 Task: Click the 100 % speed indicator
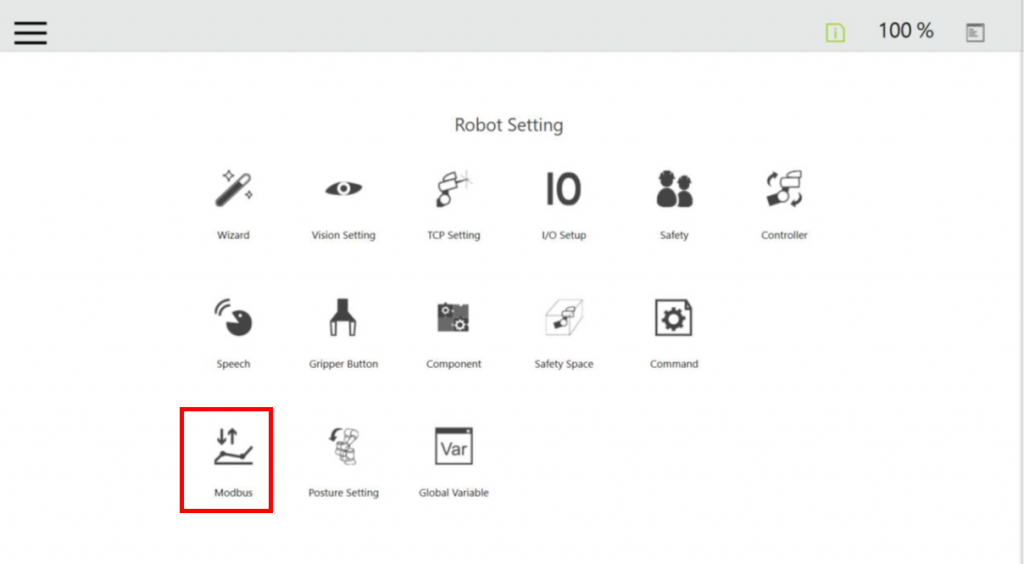click(x=905, y=31)
